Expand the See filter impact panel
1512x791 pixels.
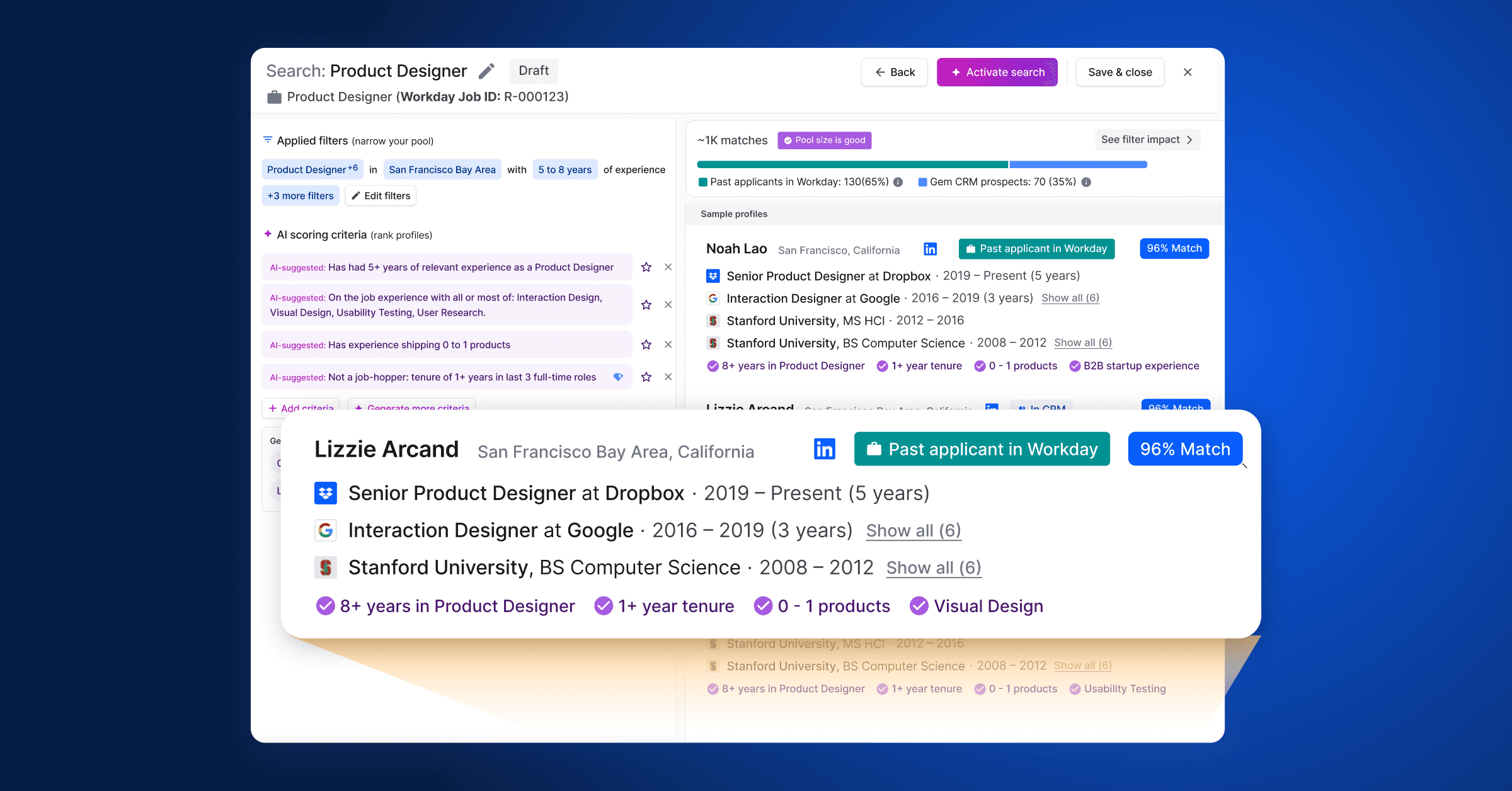click(x=1147, y=140)
